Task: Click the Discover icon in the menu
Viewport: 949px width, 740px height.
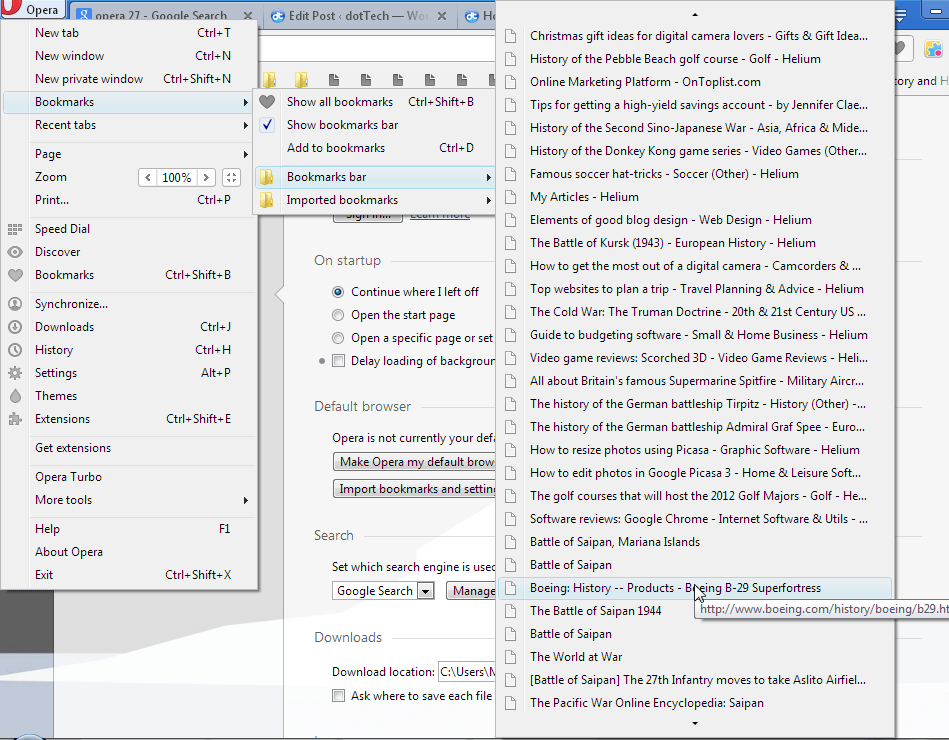Action: [14, 251]
